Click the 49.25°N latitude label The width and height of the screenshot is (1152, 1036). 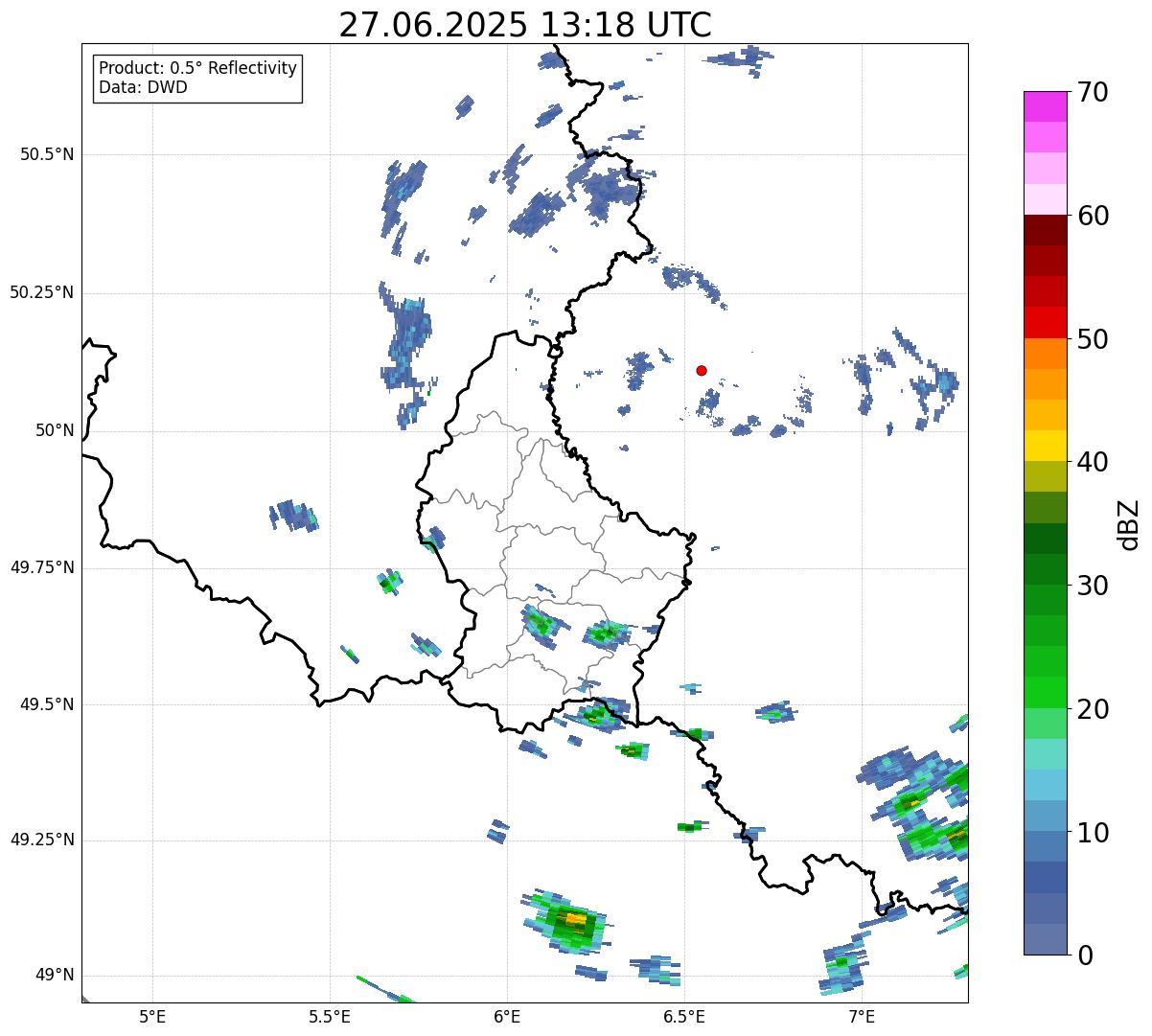42,840
